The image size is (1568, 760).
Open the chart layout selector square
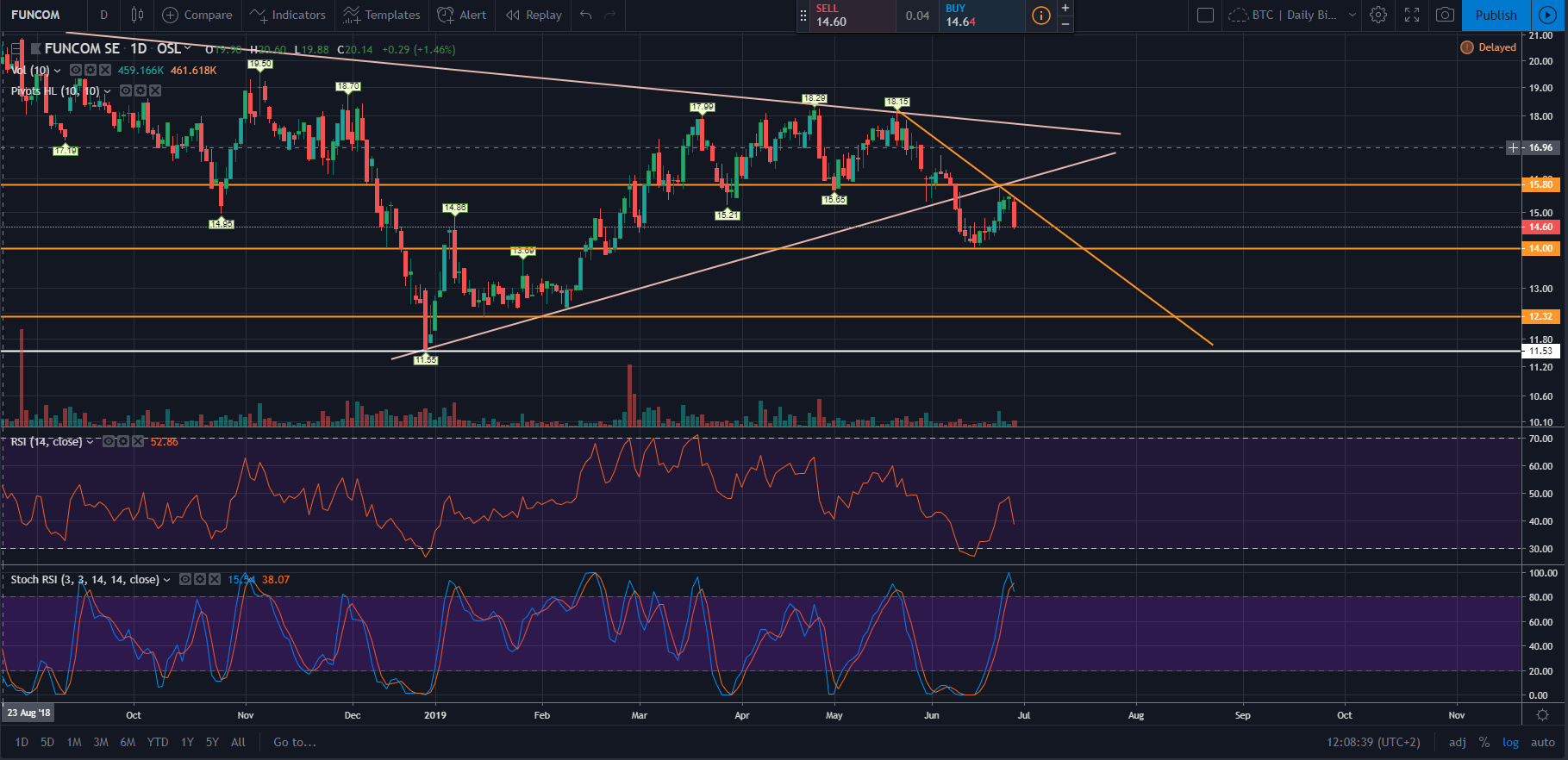click(x=1206, y=15)
